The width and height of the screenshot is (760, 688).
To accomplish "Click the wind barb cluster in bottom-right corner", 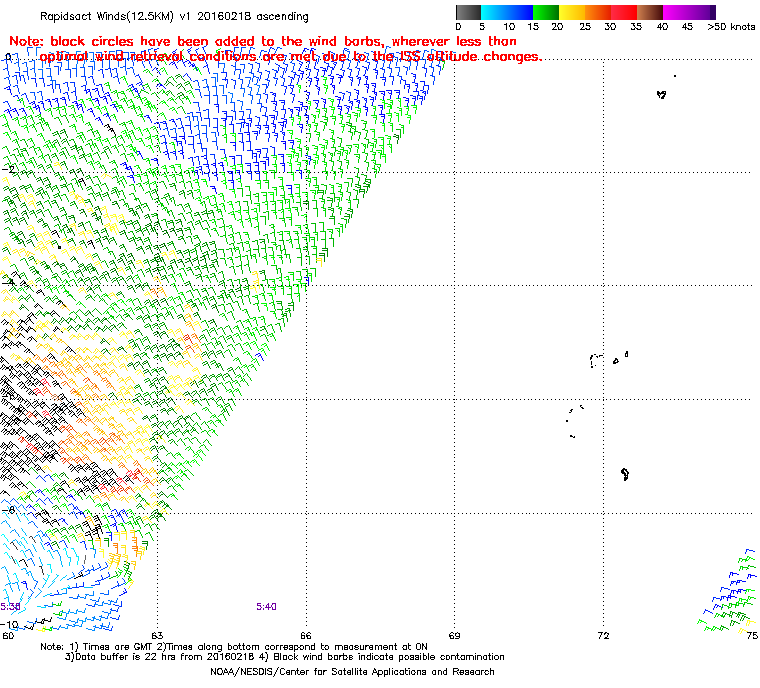I will click(729, 592).
